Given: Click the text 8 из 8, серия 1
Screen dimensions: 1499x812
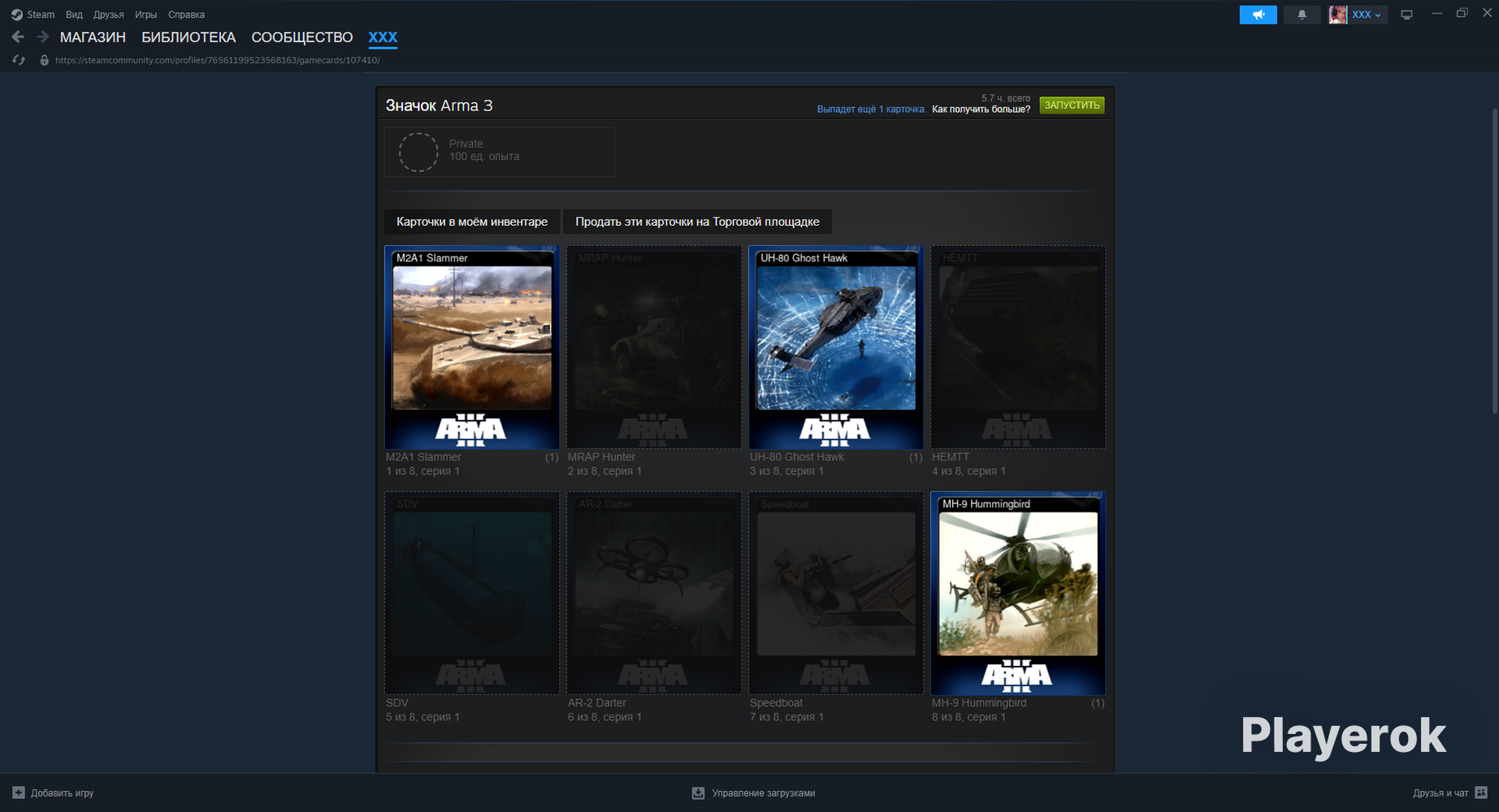Looking at the screenshot, I should pos(968,717).
